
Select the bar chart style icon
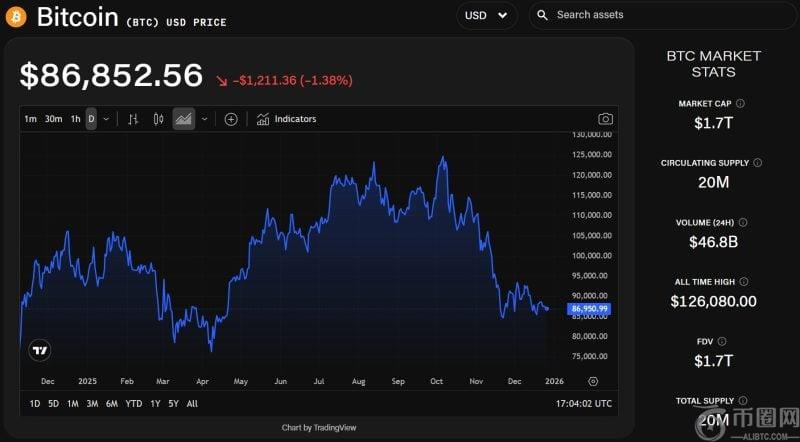tap(133, 119)
